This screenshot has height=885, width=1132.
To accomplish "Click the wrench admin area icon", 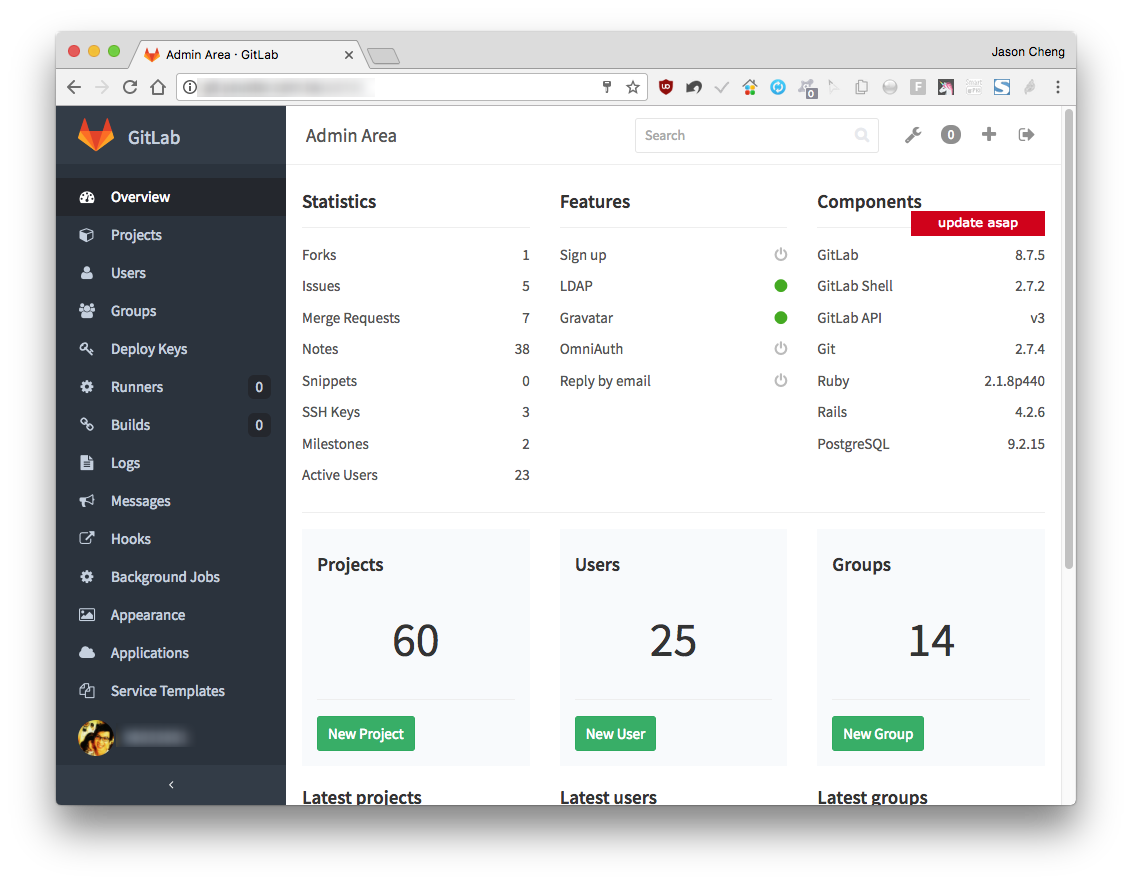I will pos(913,135).
